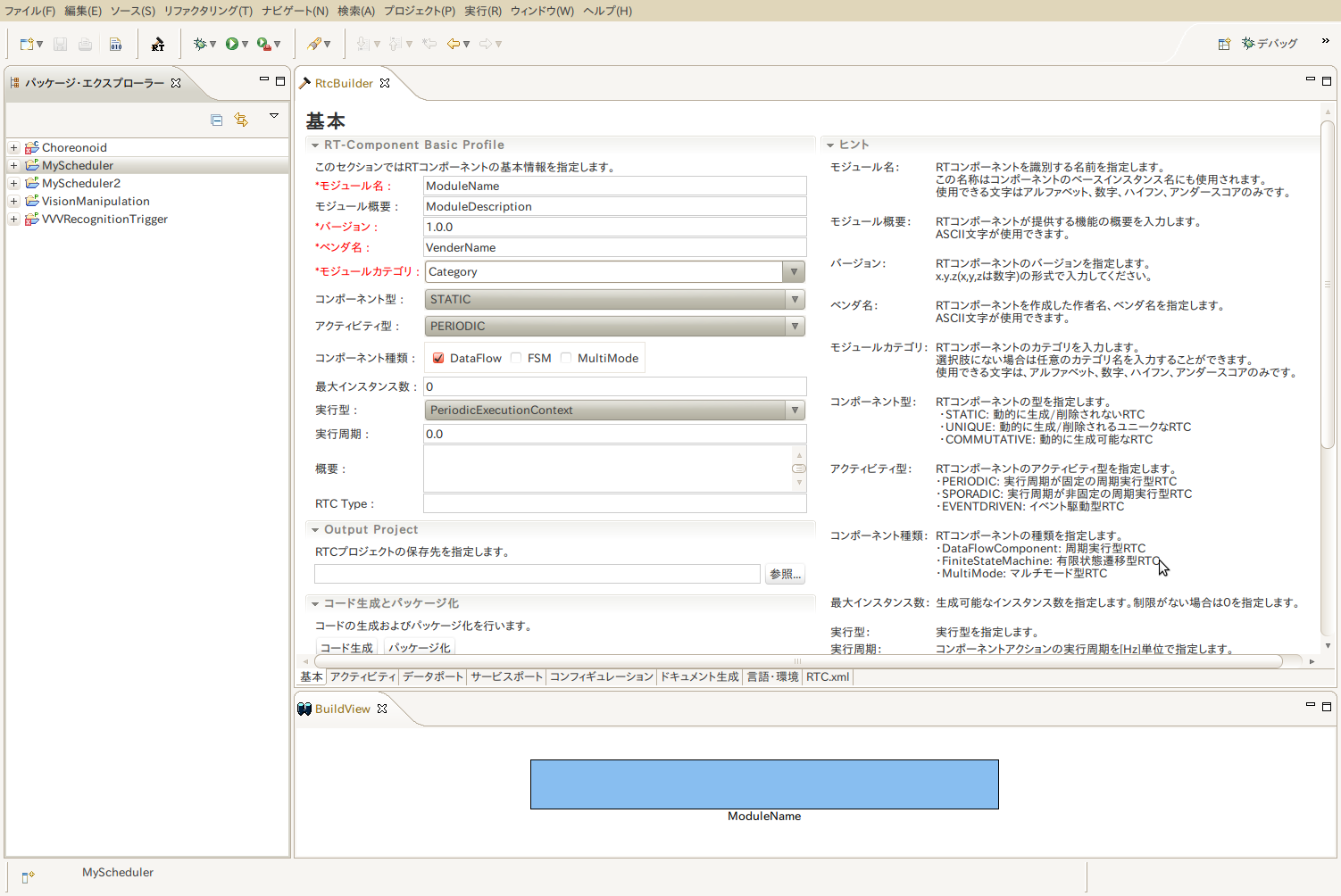Click the green Run toolbar icon
The width and height of the screenshot is (1341, 896).
[232, 44]
